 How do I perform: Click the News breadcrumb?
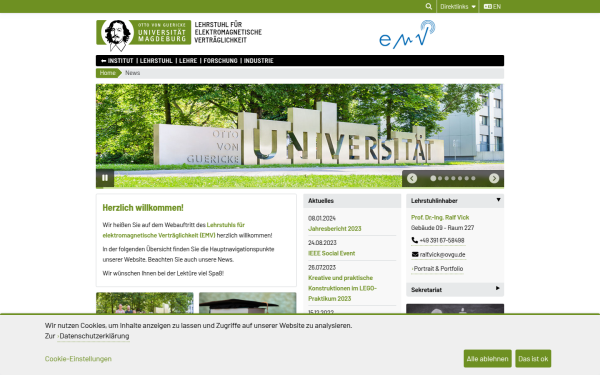(x=132, y=73)
